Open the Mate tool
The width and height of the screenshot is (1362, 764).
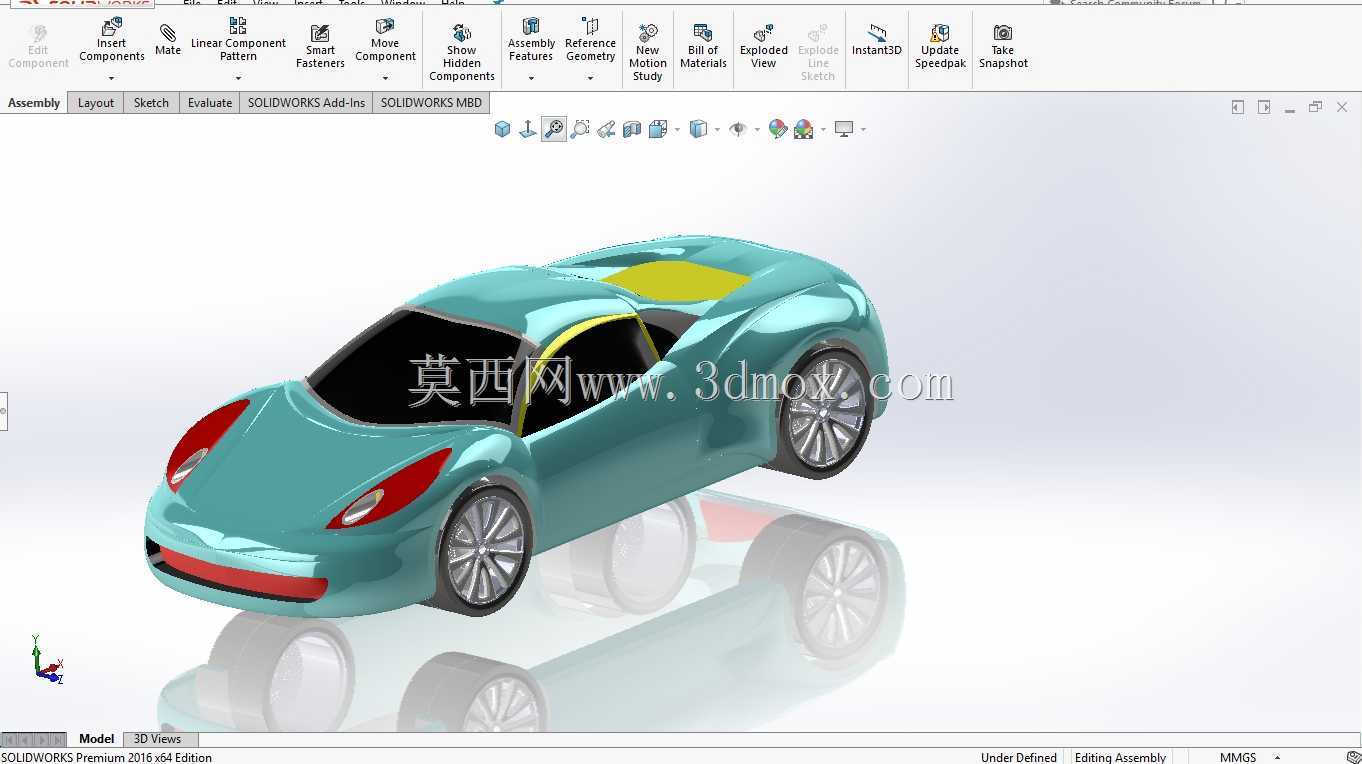click(x=168, y=40)
